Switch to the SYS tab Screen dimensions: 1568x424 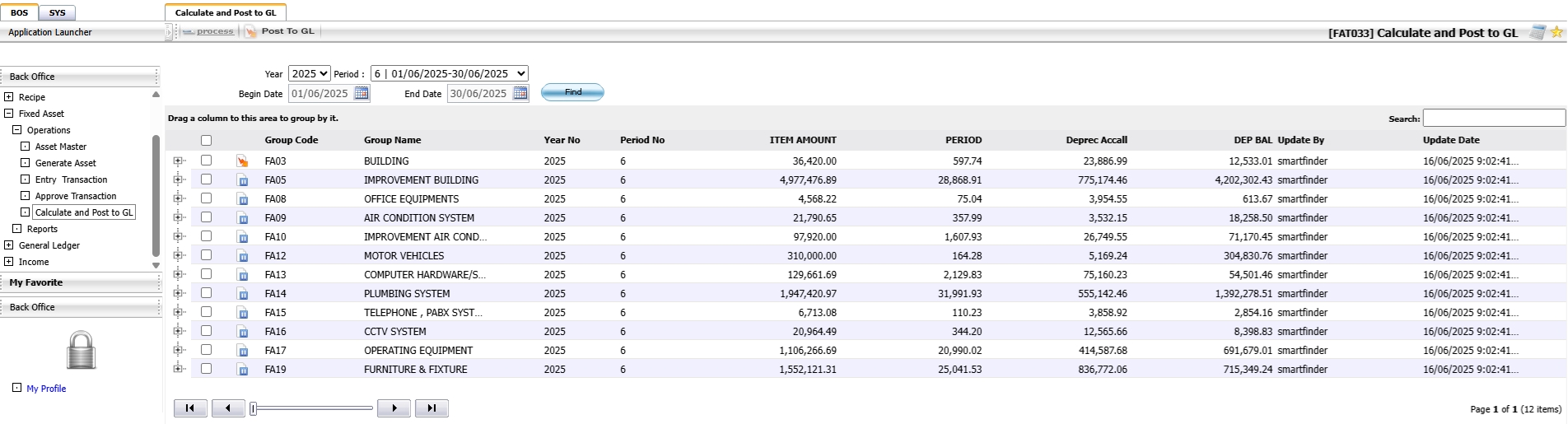57,13
